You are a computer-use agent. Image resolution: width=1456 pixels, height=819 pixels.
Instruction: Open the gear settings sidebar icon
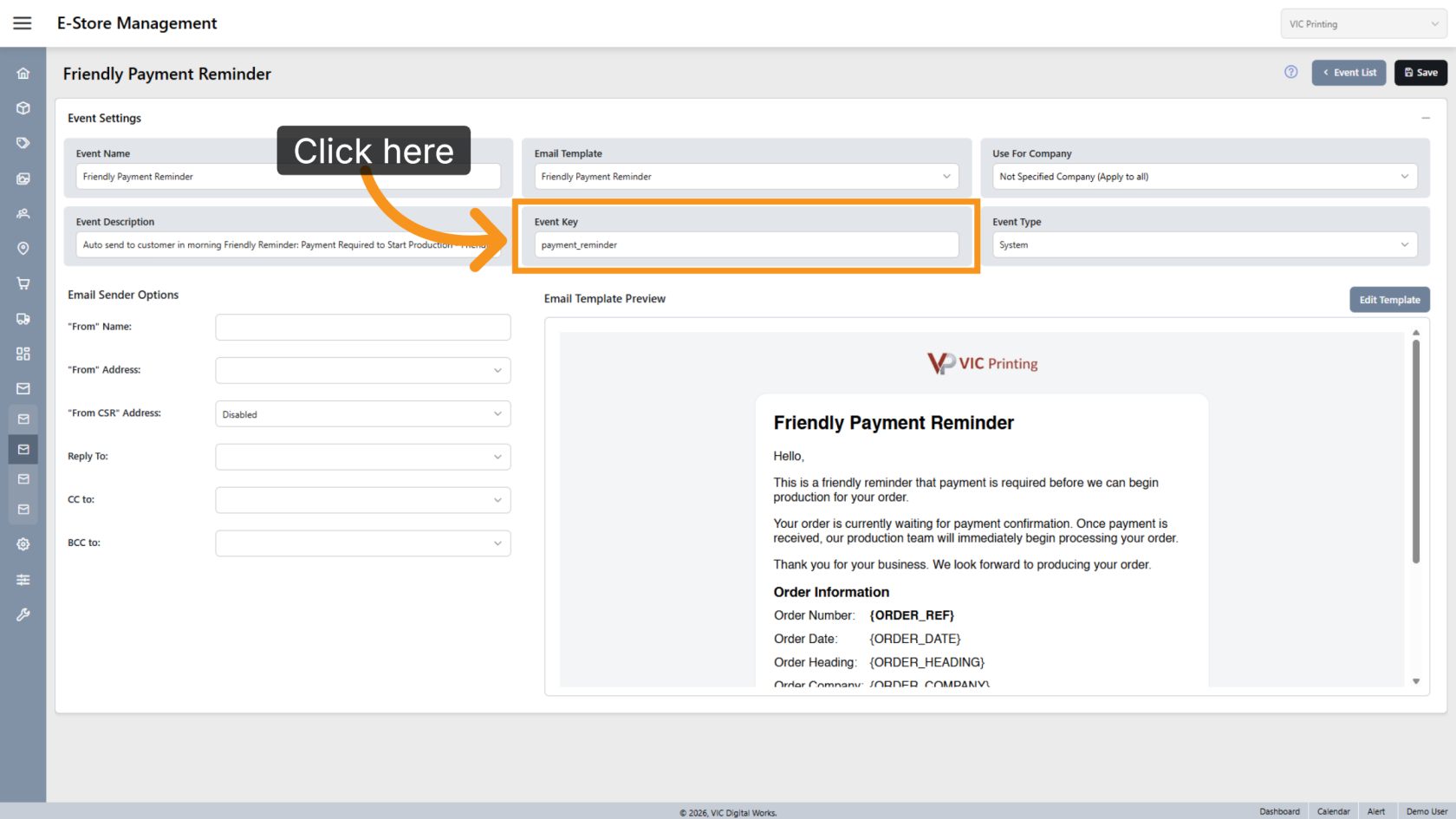click(23, 544)
